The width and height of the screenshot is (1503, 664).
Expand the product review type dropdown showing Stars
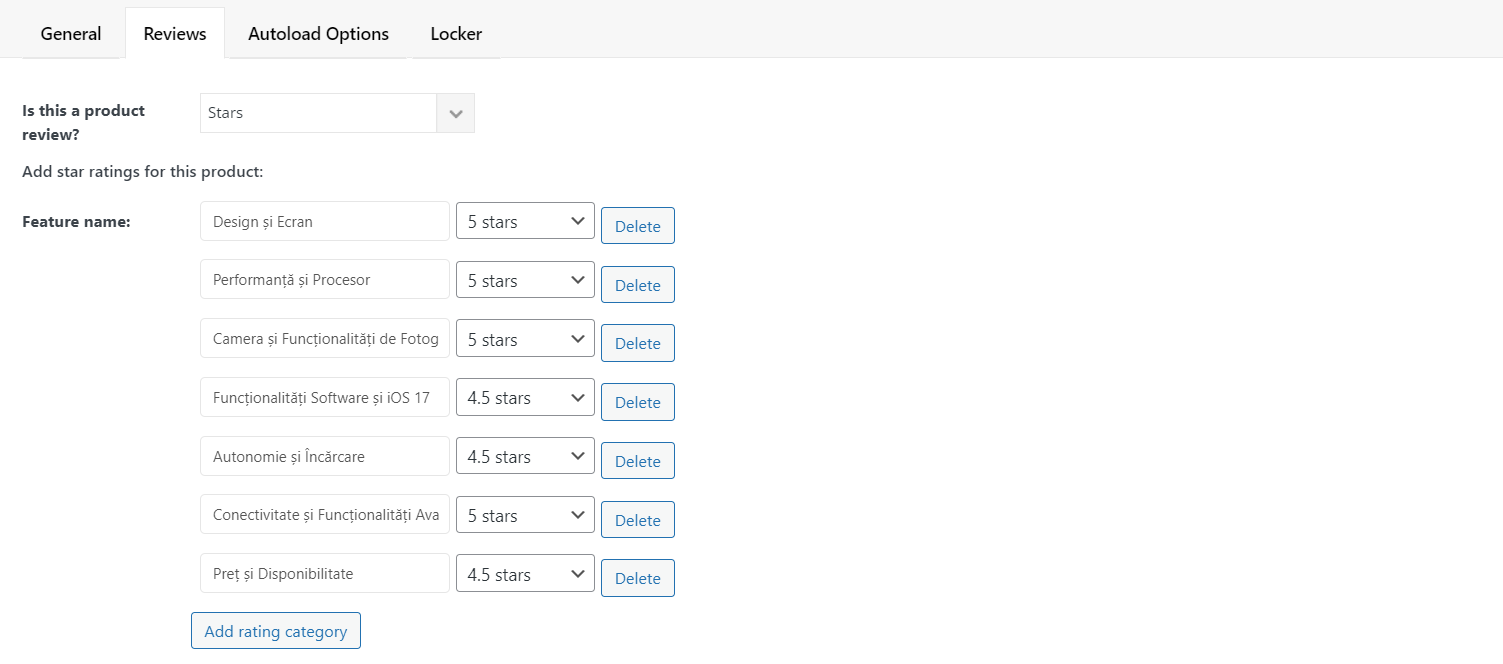[x=337, y=113]
